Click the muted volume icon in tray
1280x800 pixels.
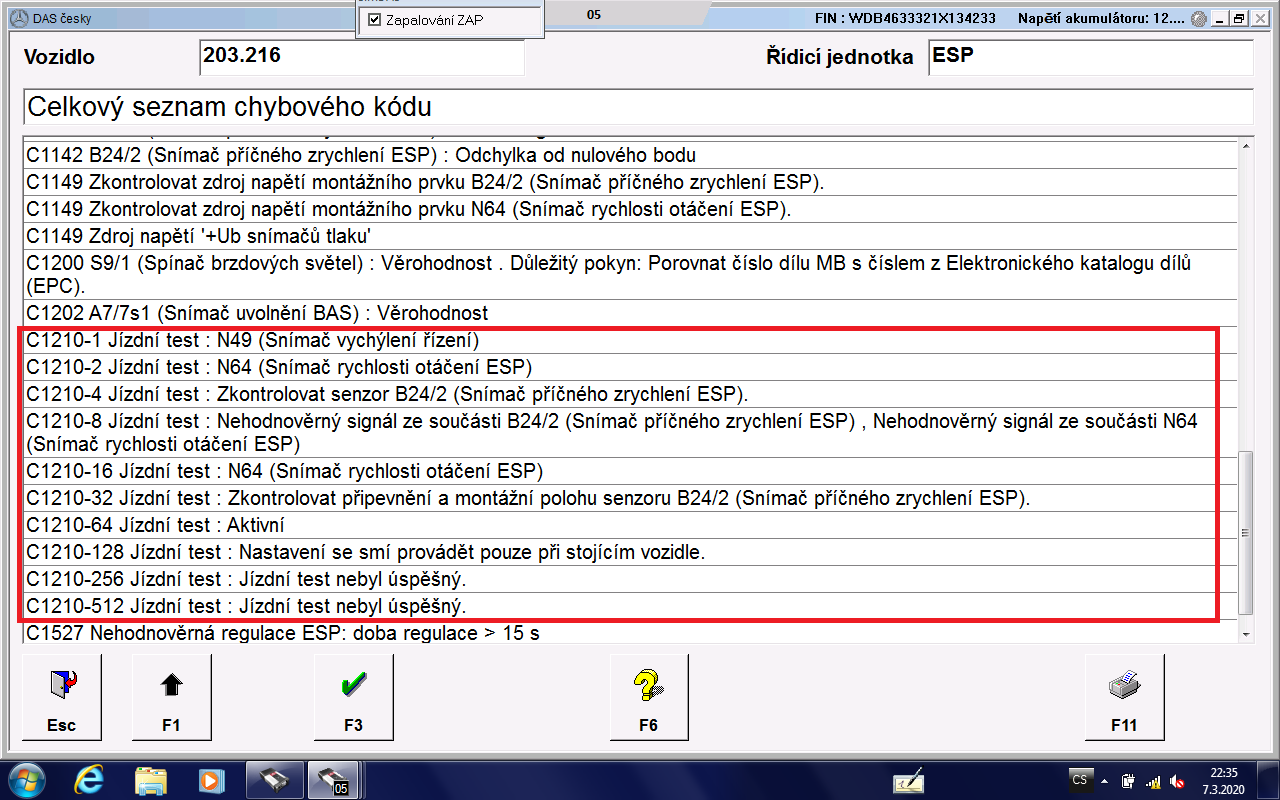(1177, 780)
